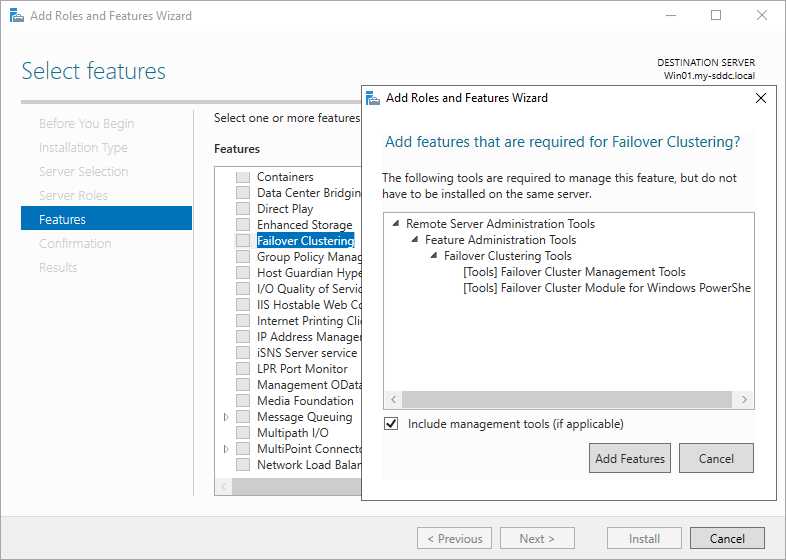Collapse the Feature Administration Tools node
This screenshot has width=786, height=560.
point(415,240)
